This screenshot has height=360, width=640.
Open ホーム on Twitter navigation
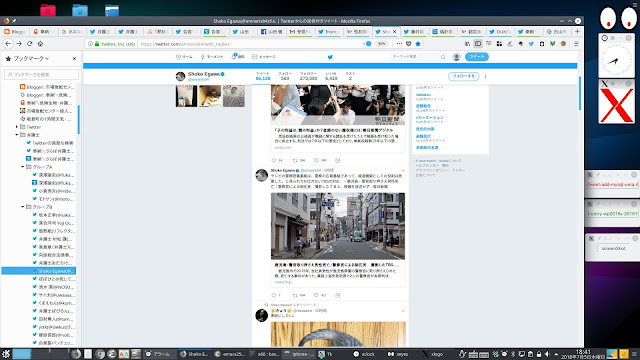click(x=184, y=57)
